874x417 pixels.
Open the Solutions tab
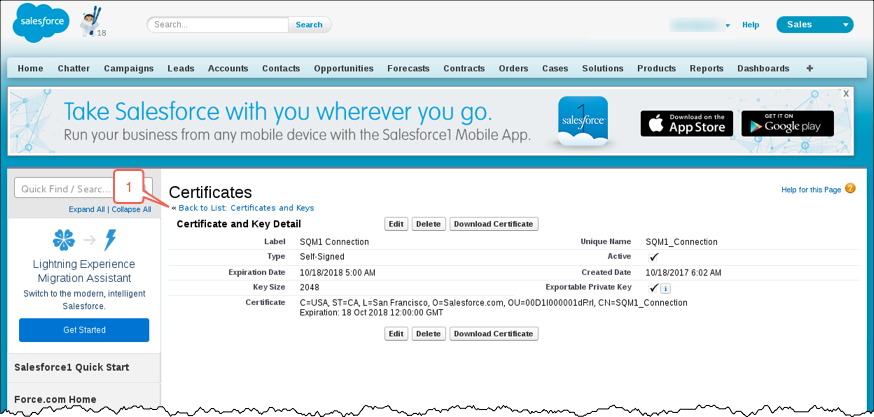coord(603,68)
